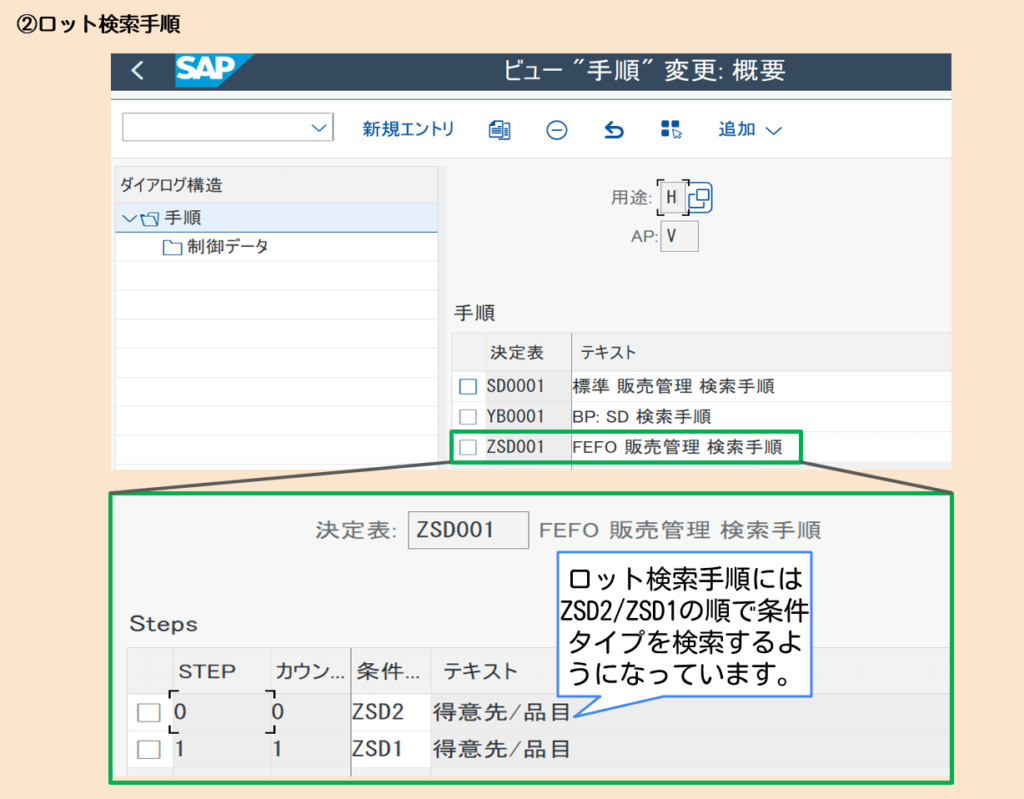Select the Copy As icon in the toolbar
Viewport: 1024px width, 799px height.
(x=499, y=129)
